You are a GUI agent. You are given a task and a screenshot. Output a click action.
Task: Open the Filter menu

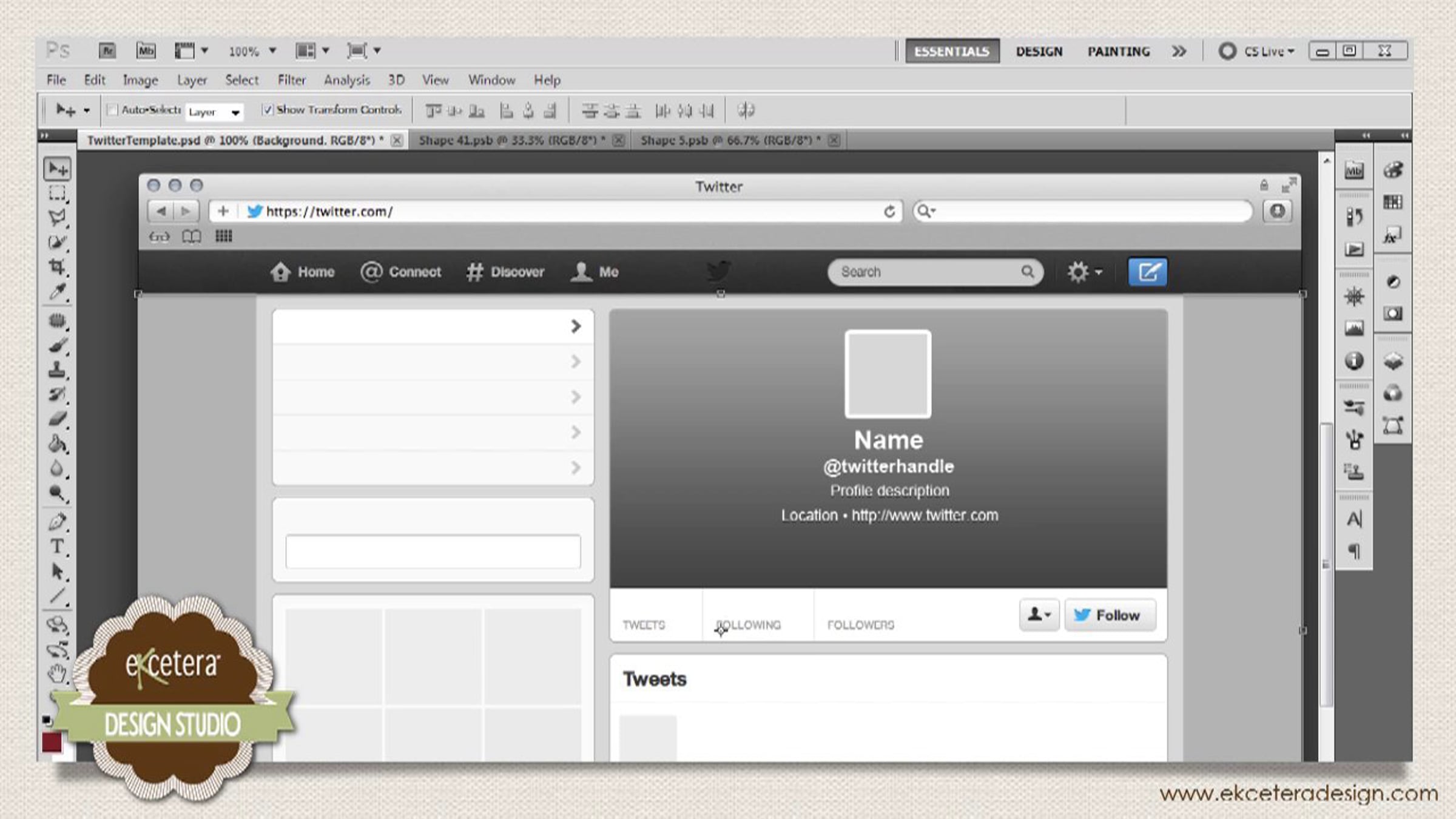click(x=291, y=80)
